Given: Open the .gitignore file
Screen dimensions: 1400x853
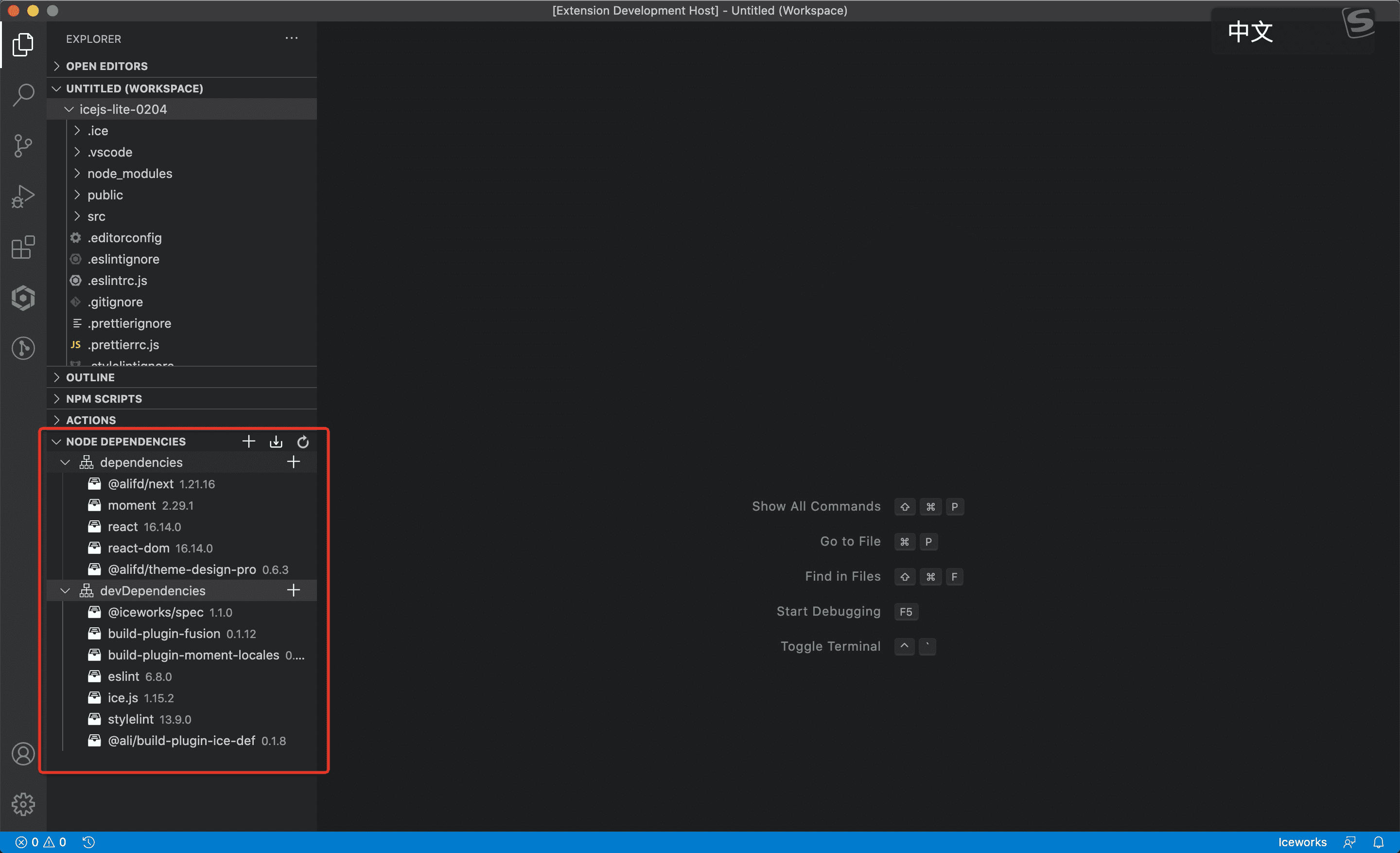Looking at the screenshot, I should coord(182,302).
